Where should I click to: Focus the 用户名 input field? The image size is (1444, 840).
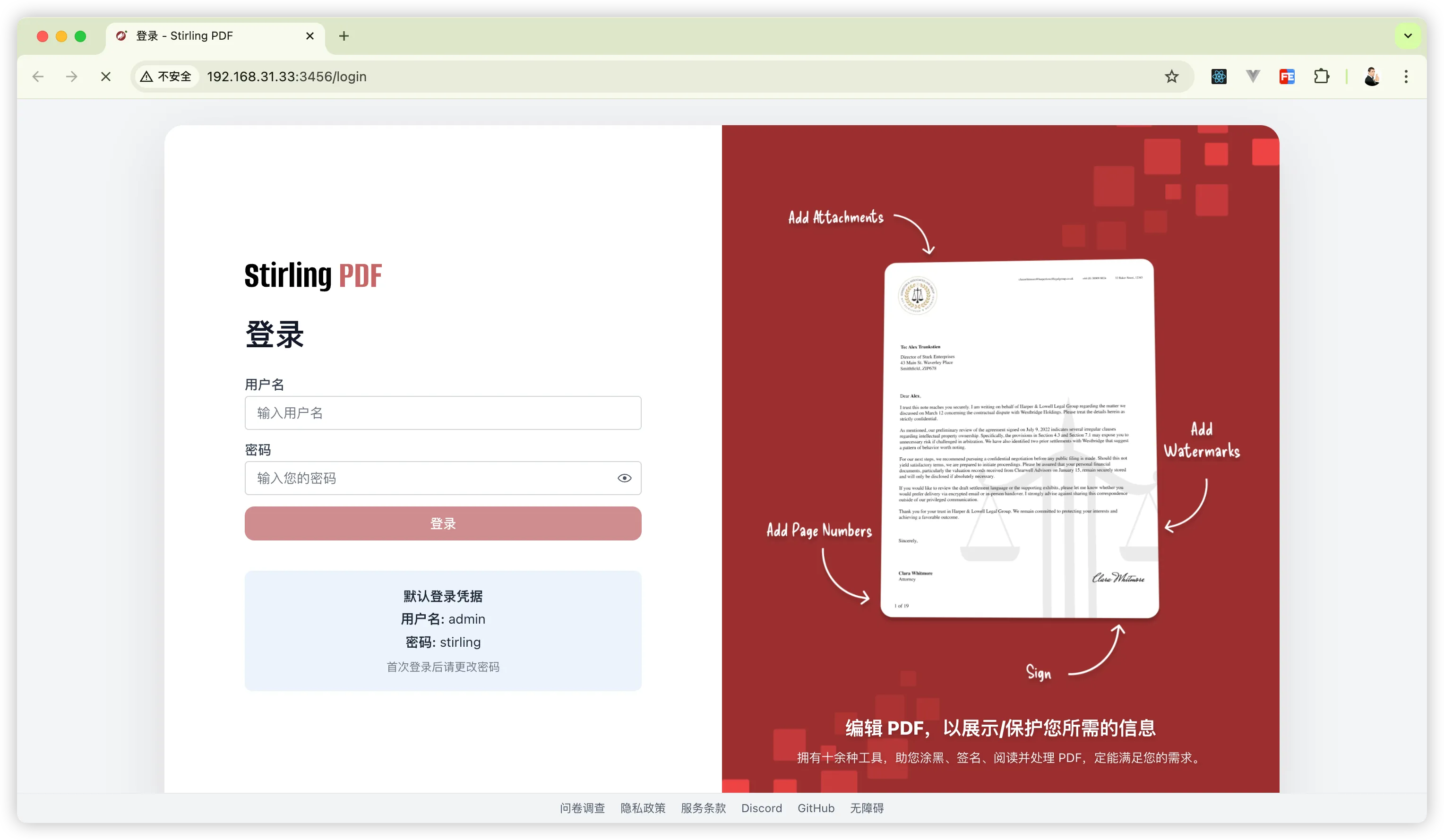tap(443, 413)
